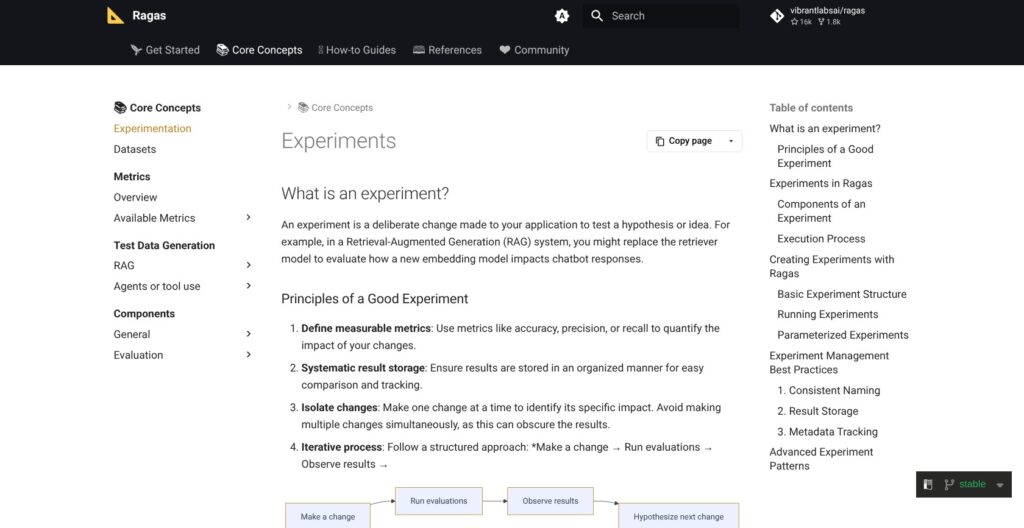The height and width of the screenshot is (528, 1024).
Task: Click the Components sidebar heading
Action: pos(144,314)
